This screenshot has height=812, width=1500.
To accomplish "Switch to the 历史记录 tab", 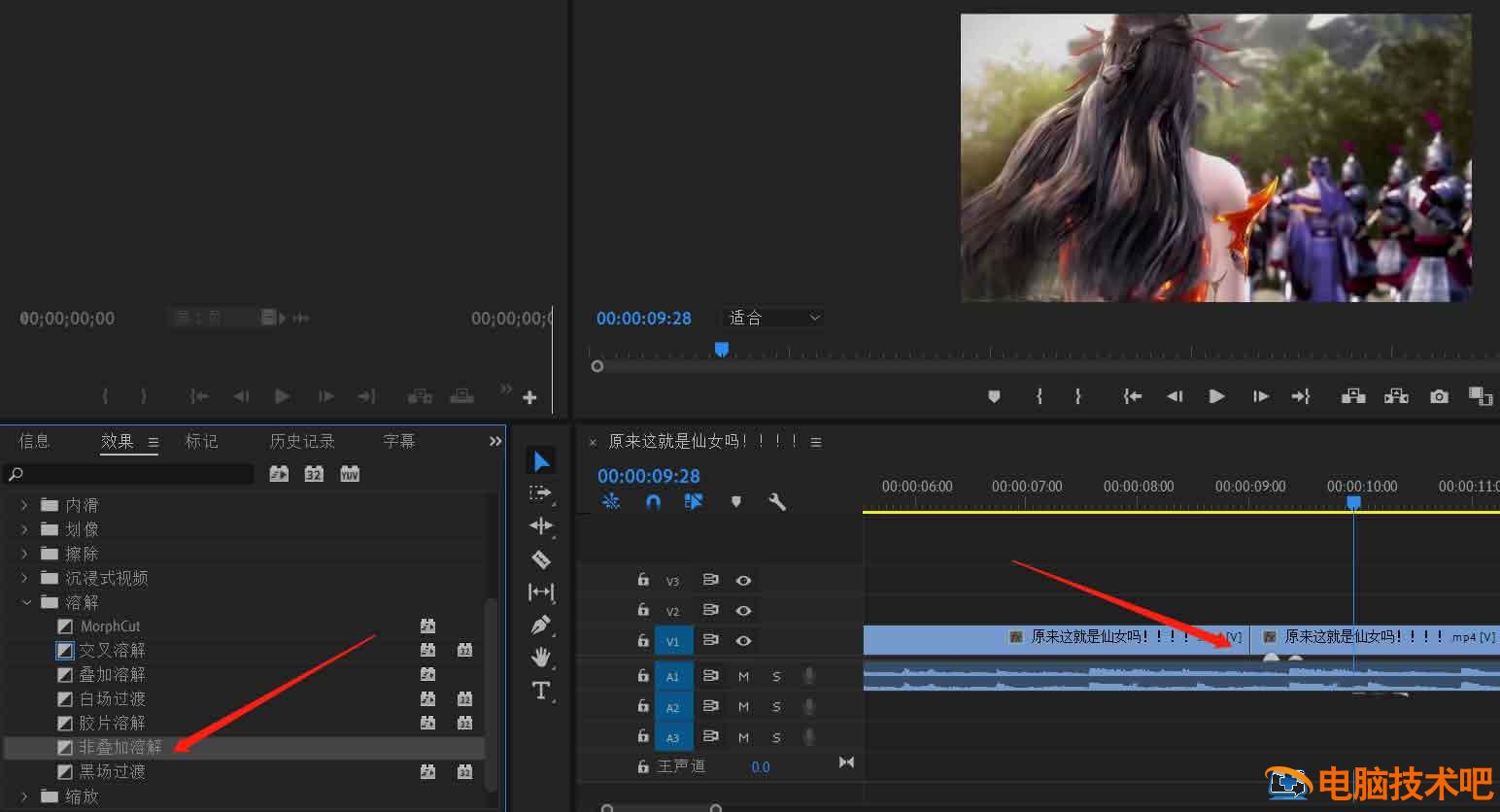I will point(302,441).
